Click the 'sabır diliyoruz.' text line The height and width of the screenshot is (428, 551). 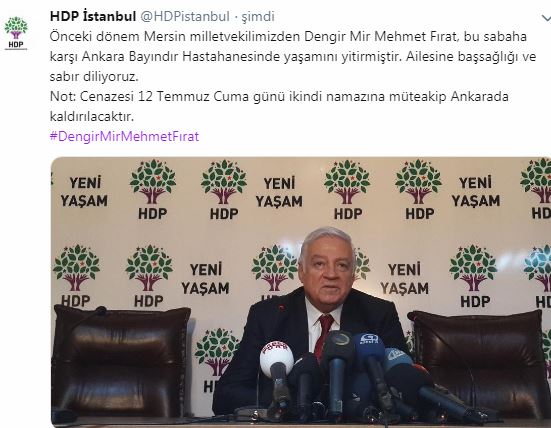pyautogui.click(x=94, y=77)
